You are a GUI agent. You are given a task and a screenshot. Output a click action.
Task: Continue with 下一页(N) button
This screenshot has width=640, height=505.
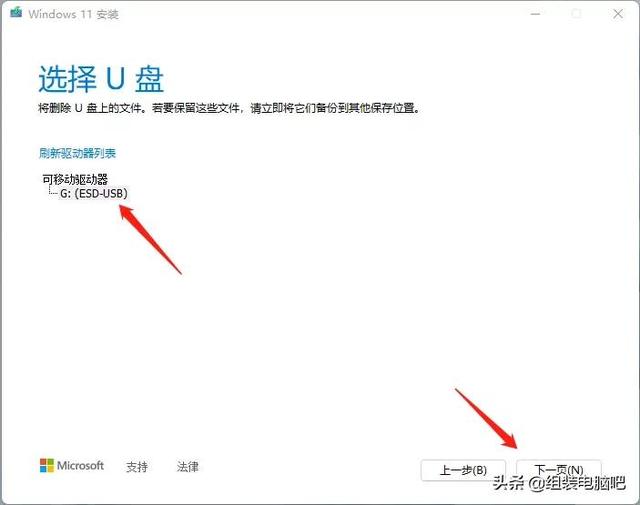[559, 470]
